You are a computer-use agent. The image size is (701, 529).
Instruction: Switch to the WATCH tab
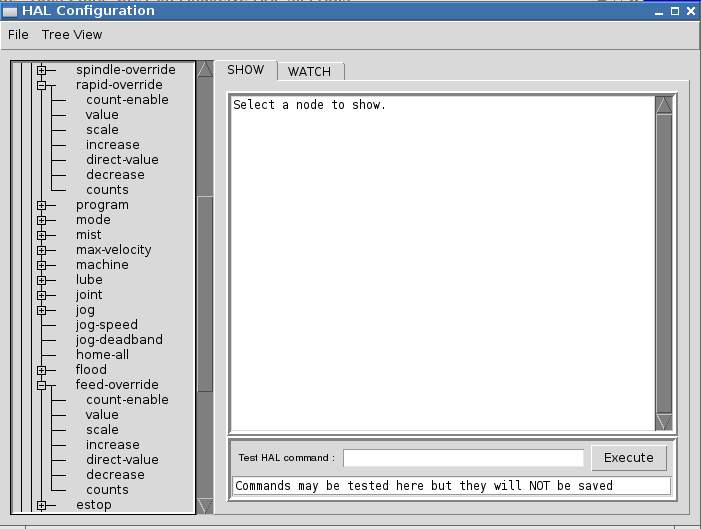point(309,72)
